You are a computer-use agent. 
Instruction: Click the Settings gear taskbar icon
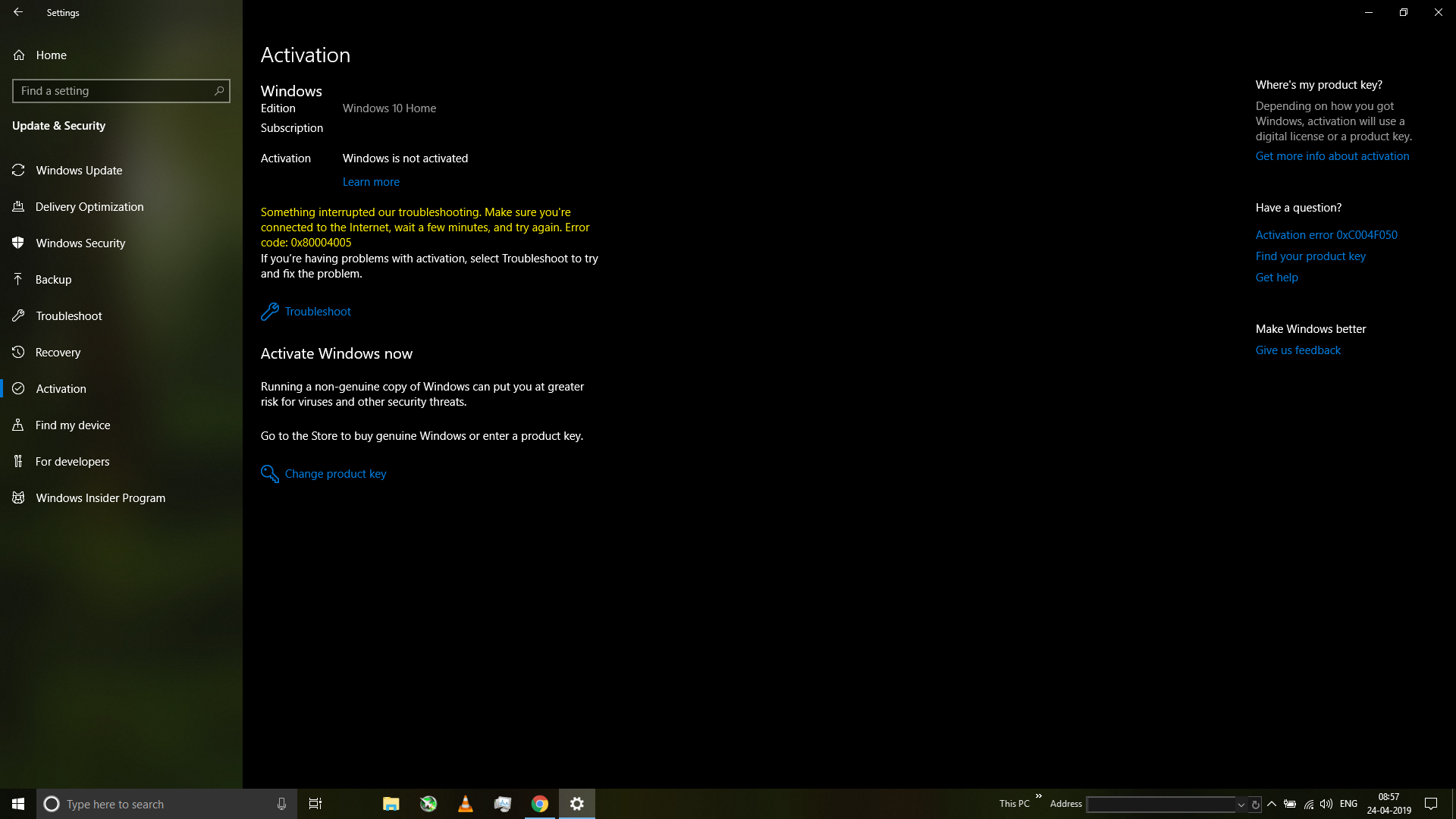click(x=577, y=804)
